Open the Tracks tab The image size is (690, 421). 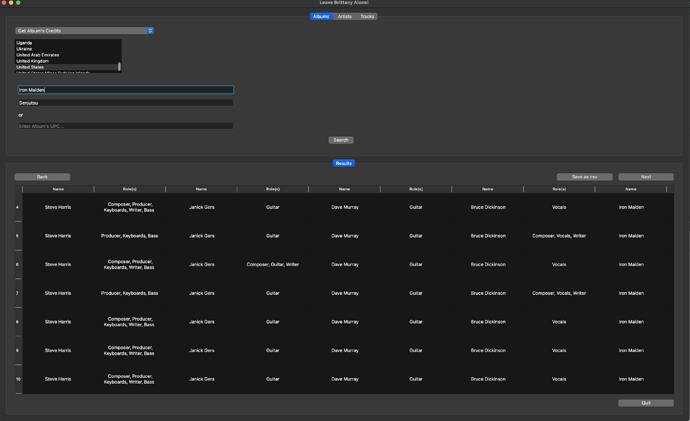point(367,17)
